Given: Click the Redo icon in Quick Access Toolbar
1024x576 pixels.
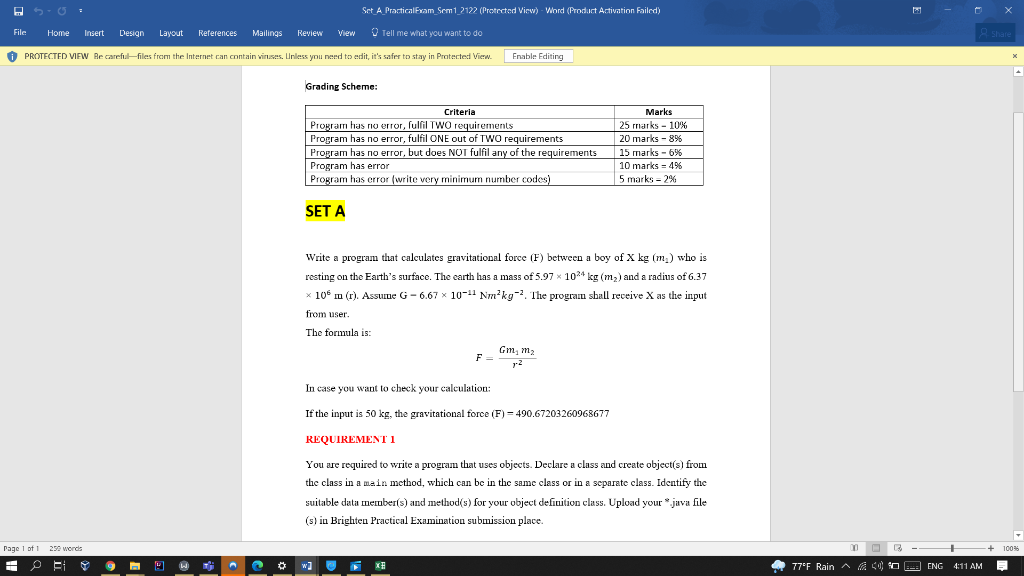Looking at the screenshot, I should (62, 10).
